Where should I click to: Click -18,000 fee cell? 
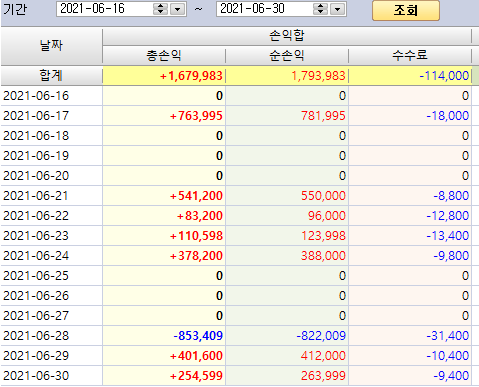(410, 116)
